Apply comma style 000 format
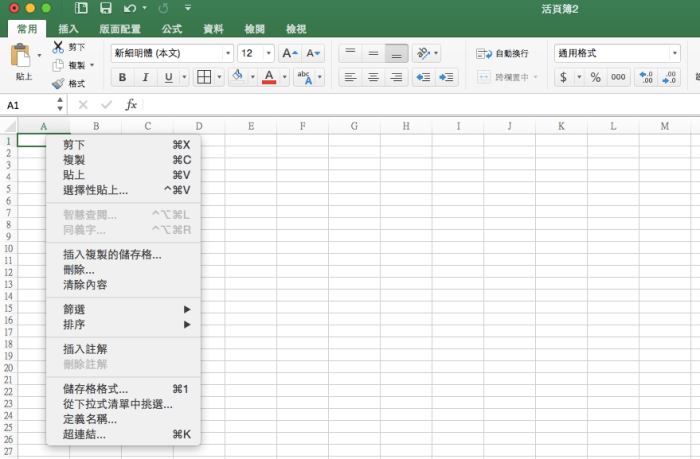 (x=618, y=77)
